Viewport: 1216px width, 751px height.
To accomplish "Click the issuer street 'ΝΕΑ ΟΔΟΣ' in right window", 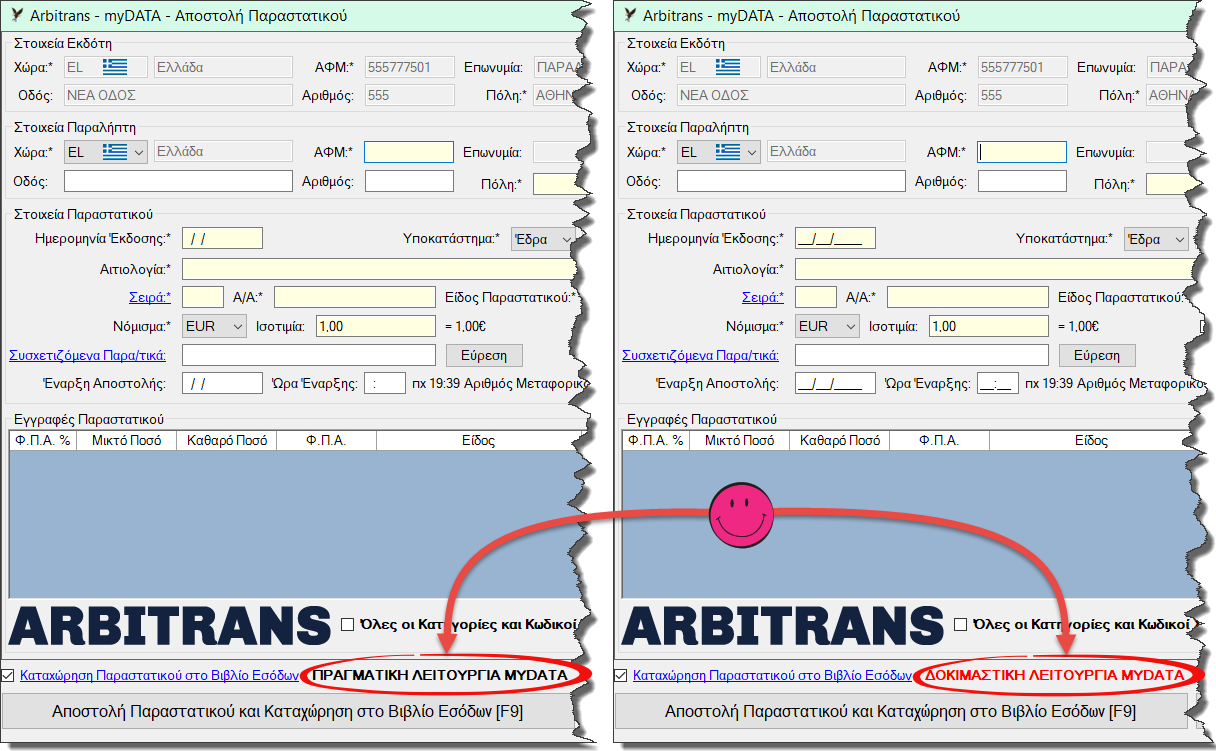I will pyautogui.click(x=791, y=96).
